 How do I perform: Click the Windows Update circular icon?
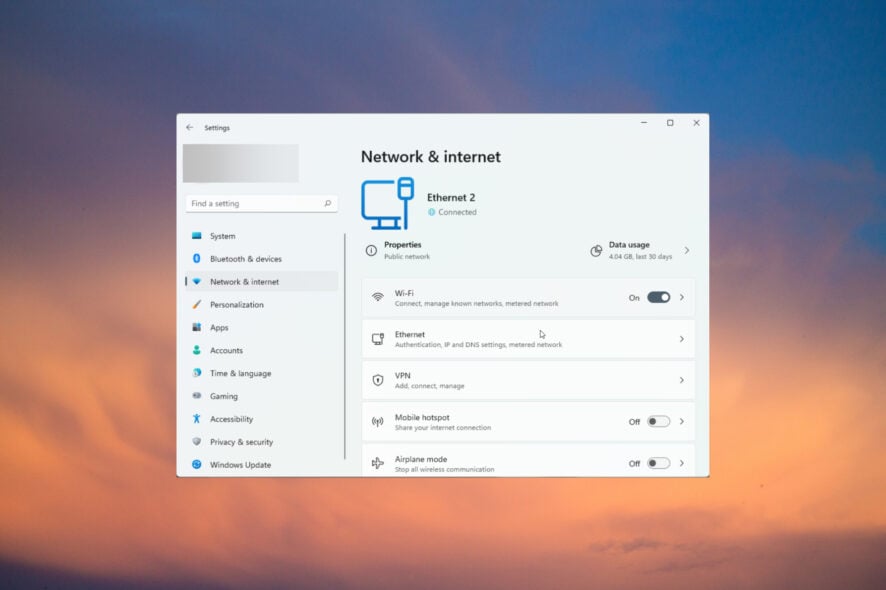pos(197,465)
